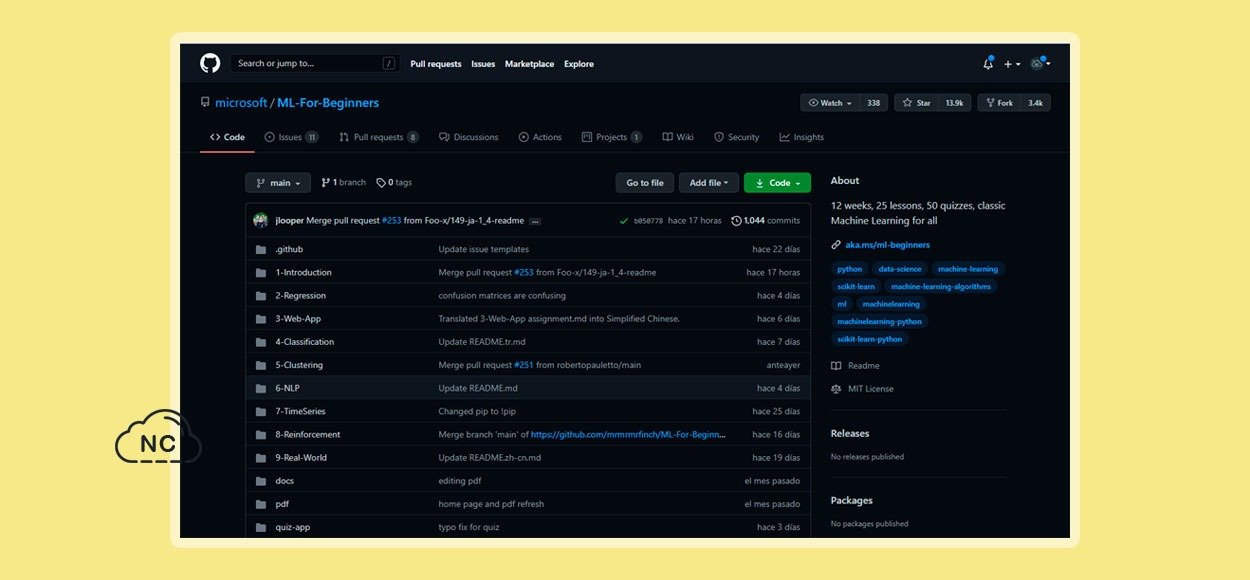Open Marketplace in top navigation

[x=529, y=64]
